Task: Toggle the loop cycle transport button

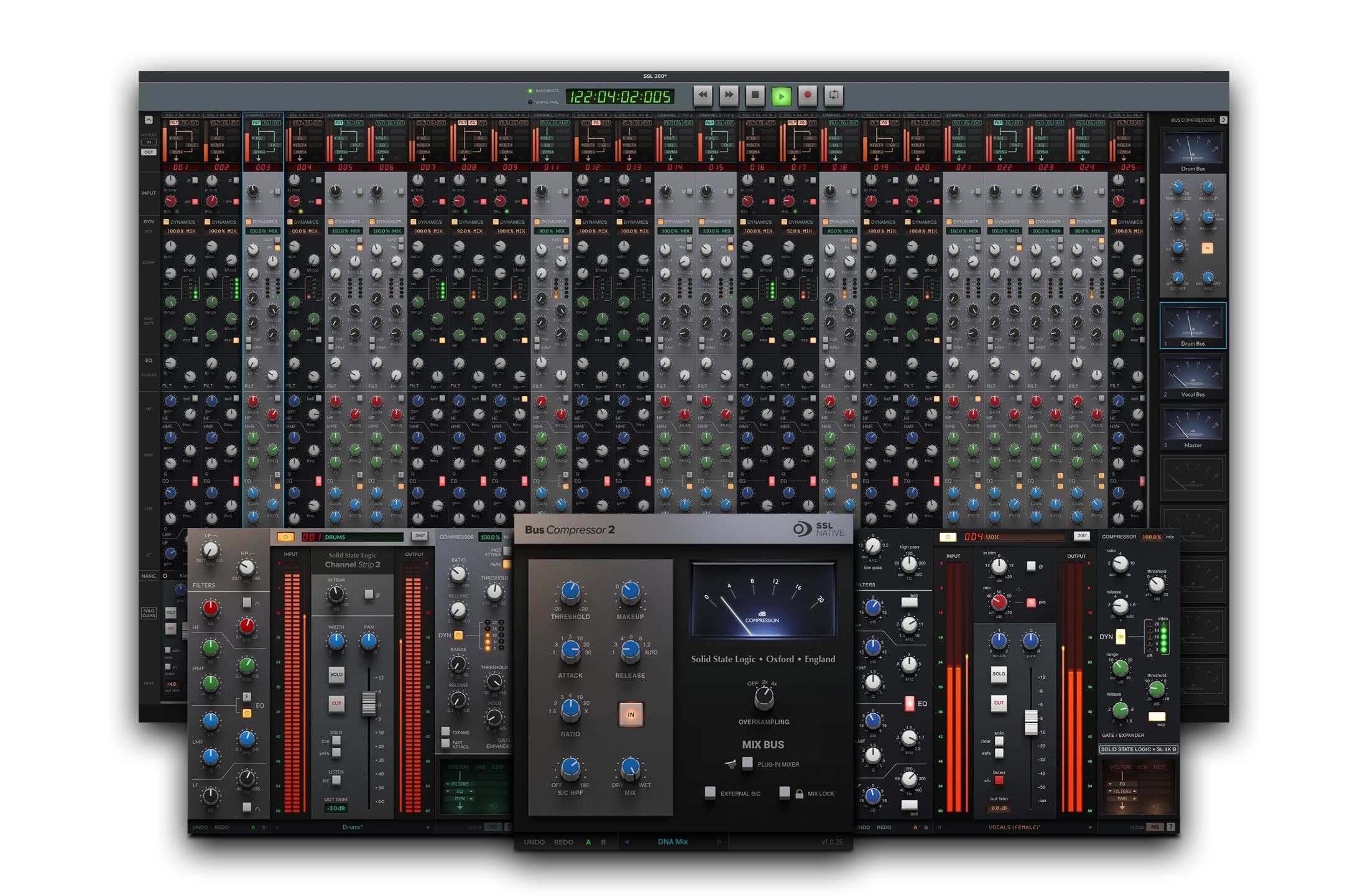Action: [x=834, y=95]
